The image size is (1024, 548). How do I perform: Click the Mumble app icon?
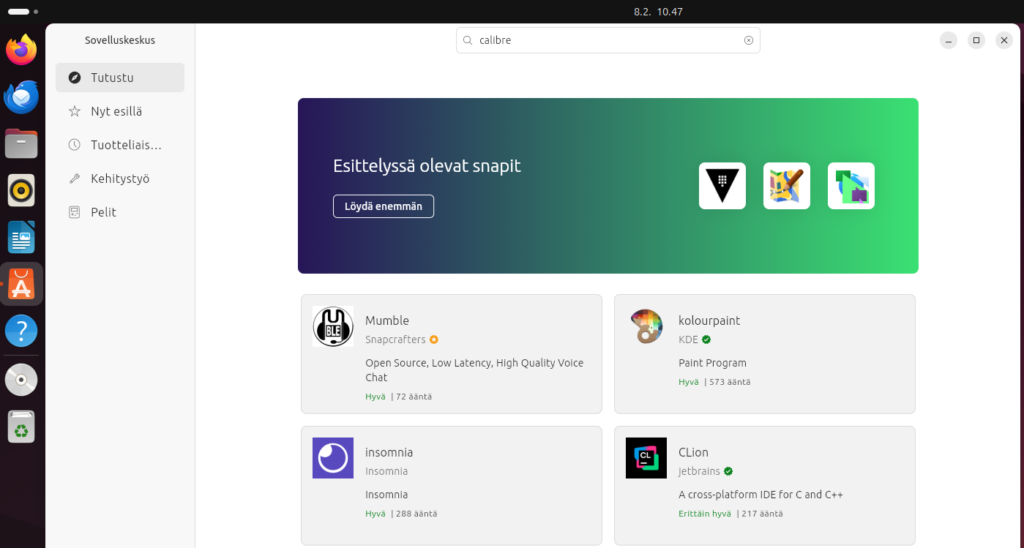tap(333, 327)
